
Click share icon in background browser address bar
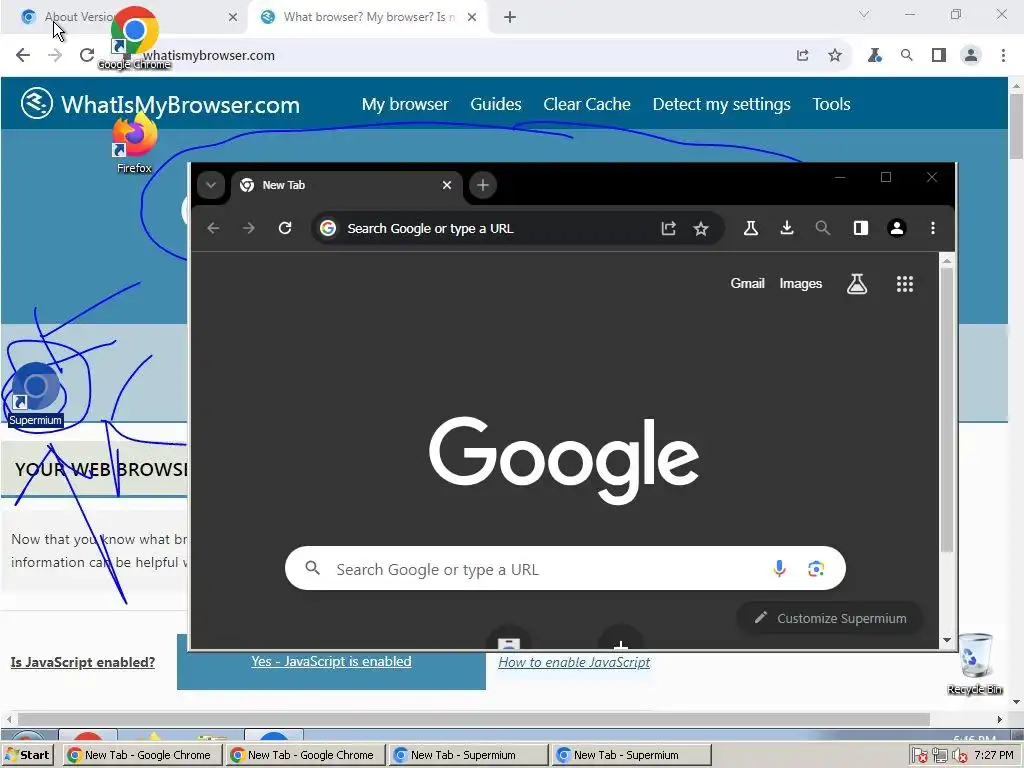tap(803, 56)
